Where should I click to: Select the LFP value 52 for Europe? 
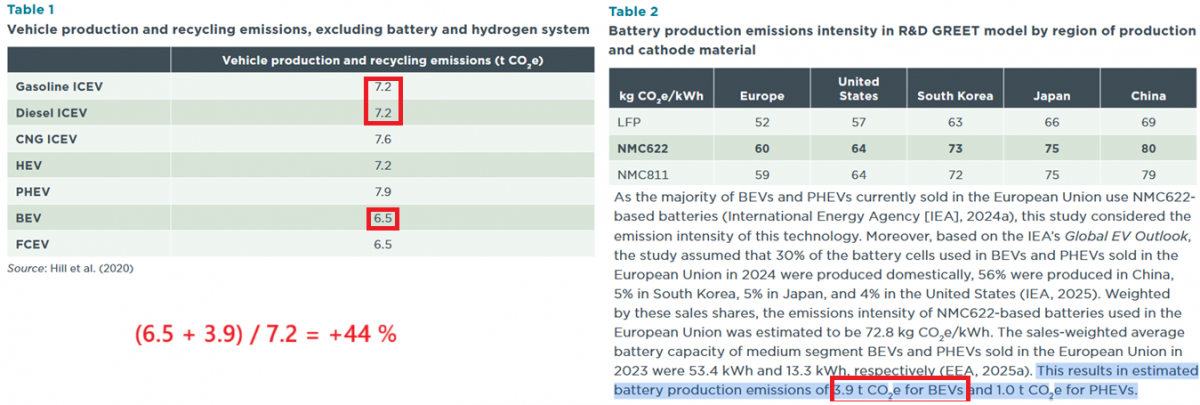[761, 122]
